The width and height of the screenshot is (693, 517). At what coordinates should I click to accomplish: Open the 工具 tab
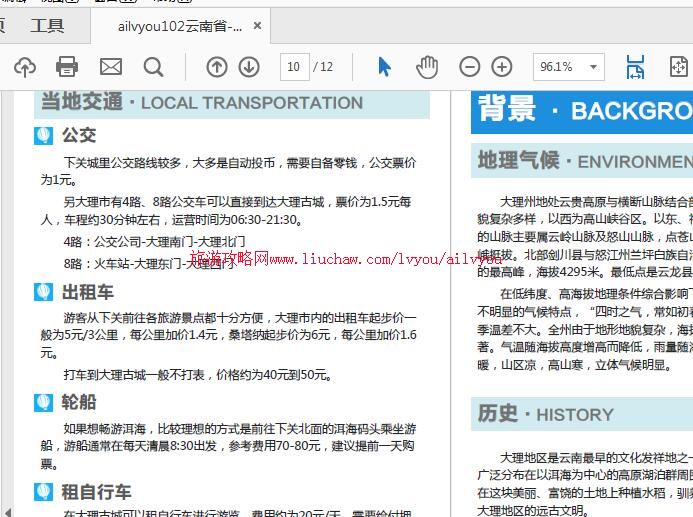[46, 26]
